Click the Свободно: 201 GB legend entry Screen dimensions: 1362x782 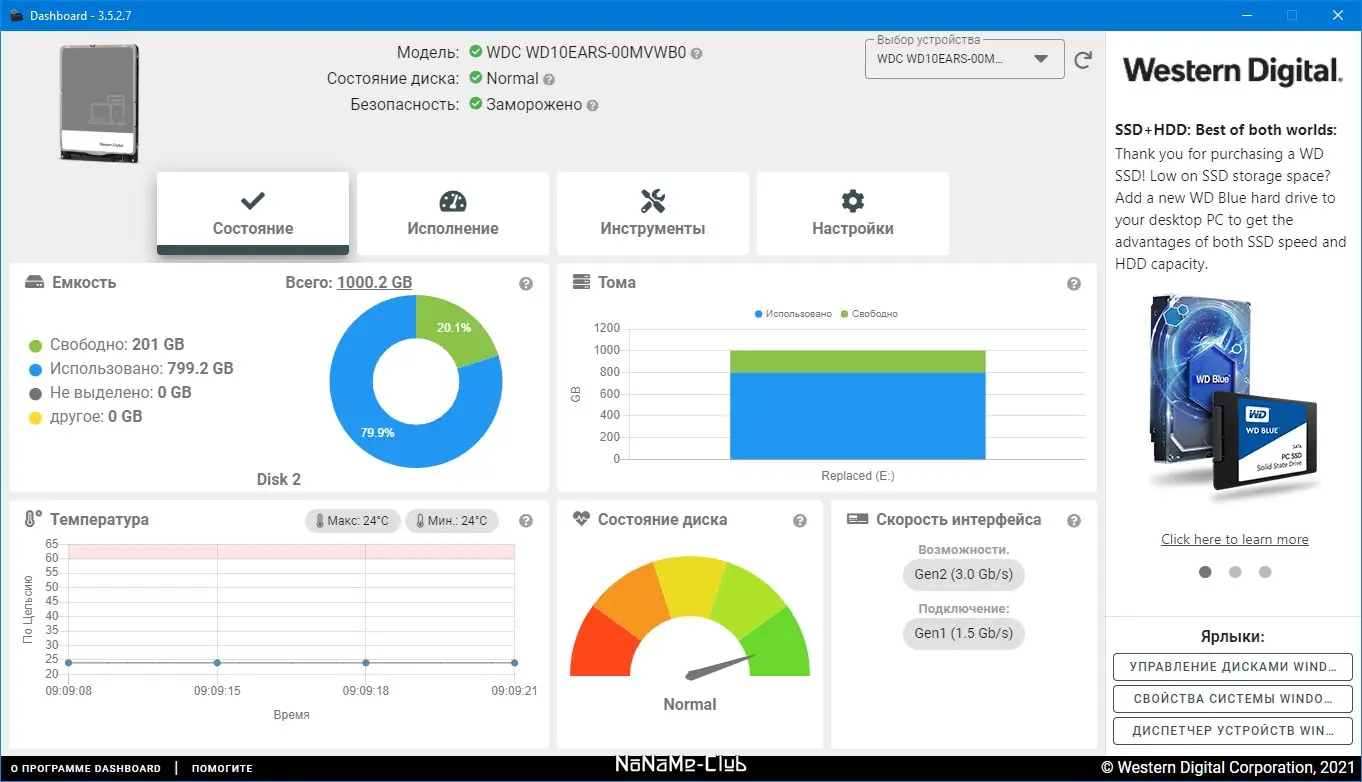(106, 345)
